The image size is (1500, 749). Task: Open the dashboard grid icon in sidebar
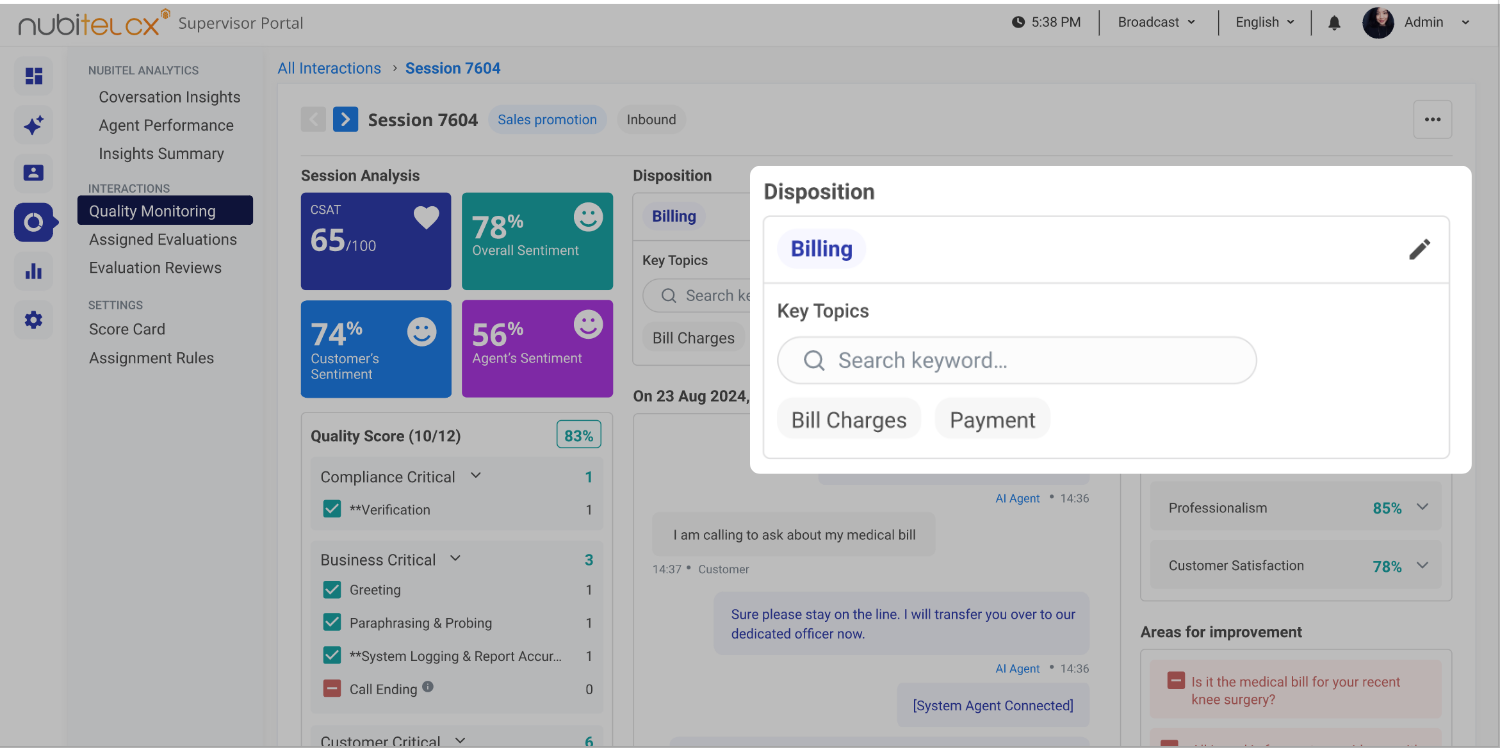click(34, 76)
